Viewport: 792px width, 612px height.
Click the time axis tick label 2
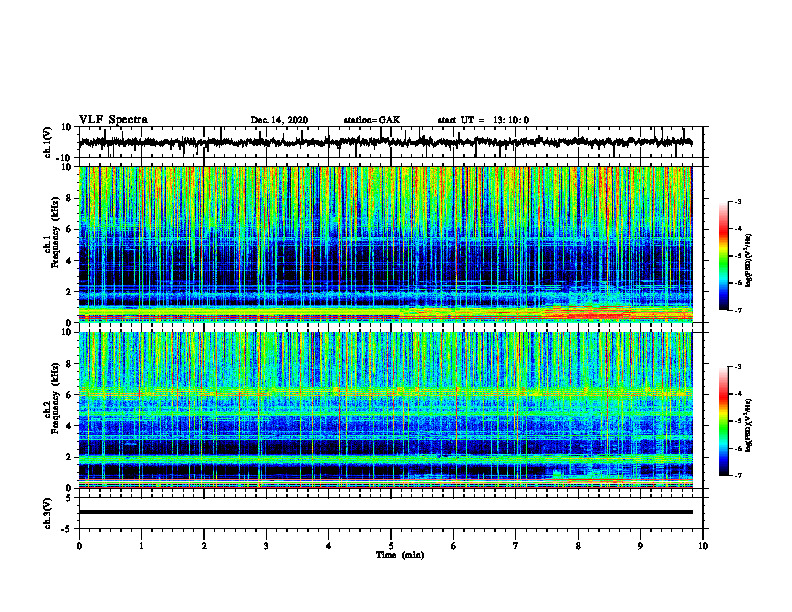[204, 546]
